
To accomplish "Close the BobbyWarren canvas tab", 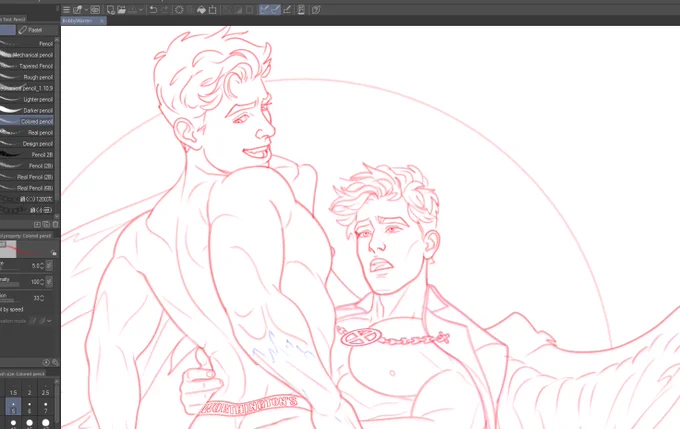I will (x=102, y=21).
